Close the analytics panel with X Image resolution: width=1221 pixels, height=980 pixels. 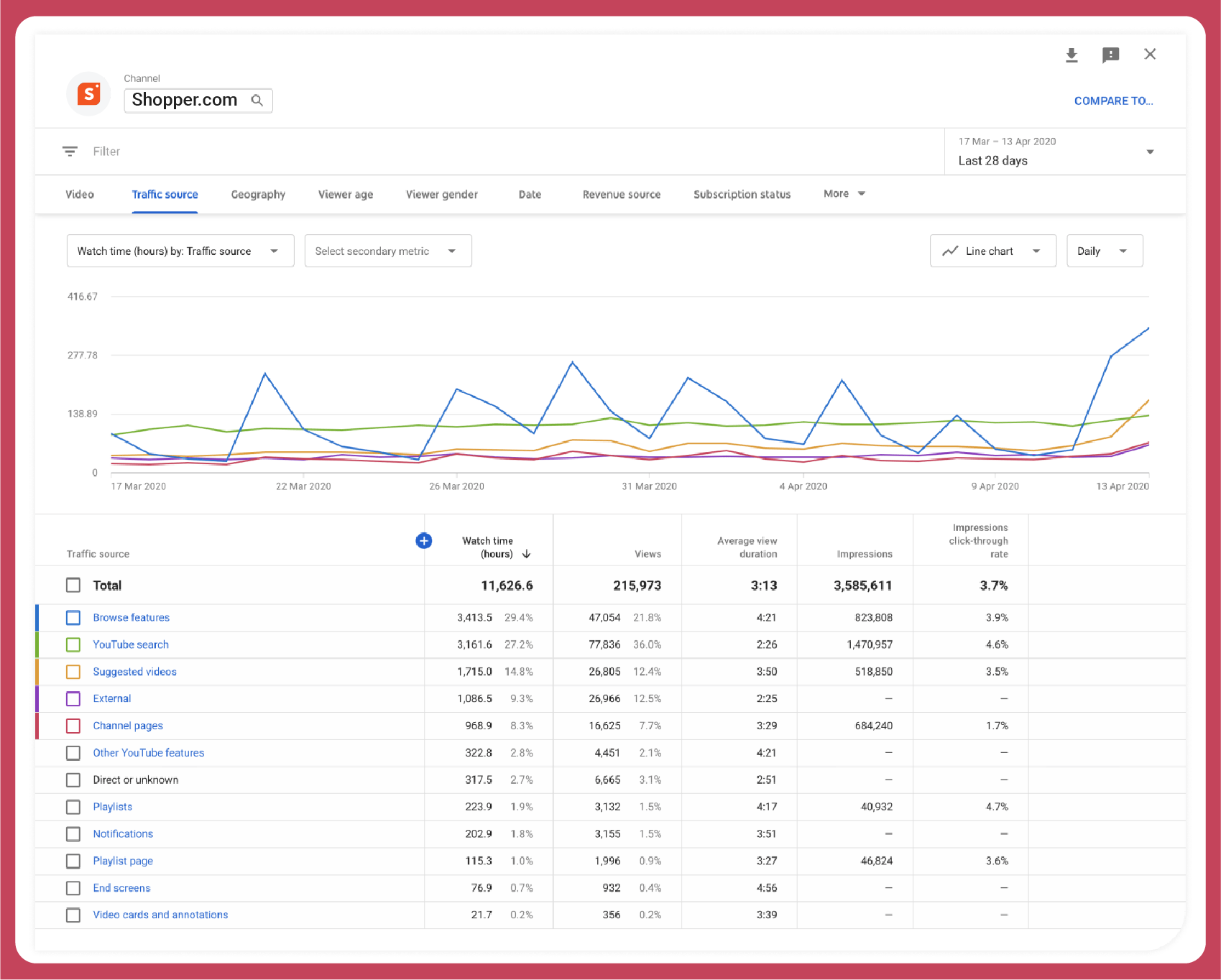coord(1150,54)
